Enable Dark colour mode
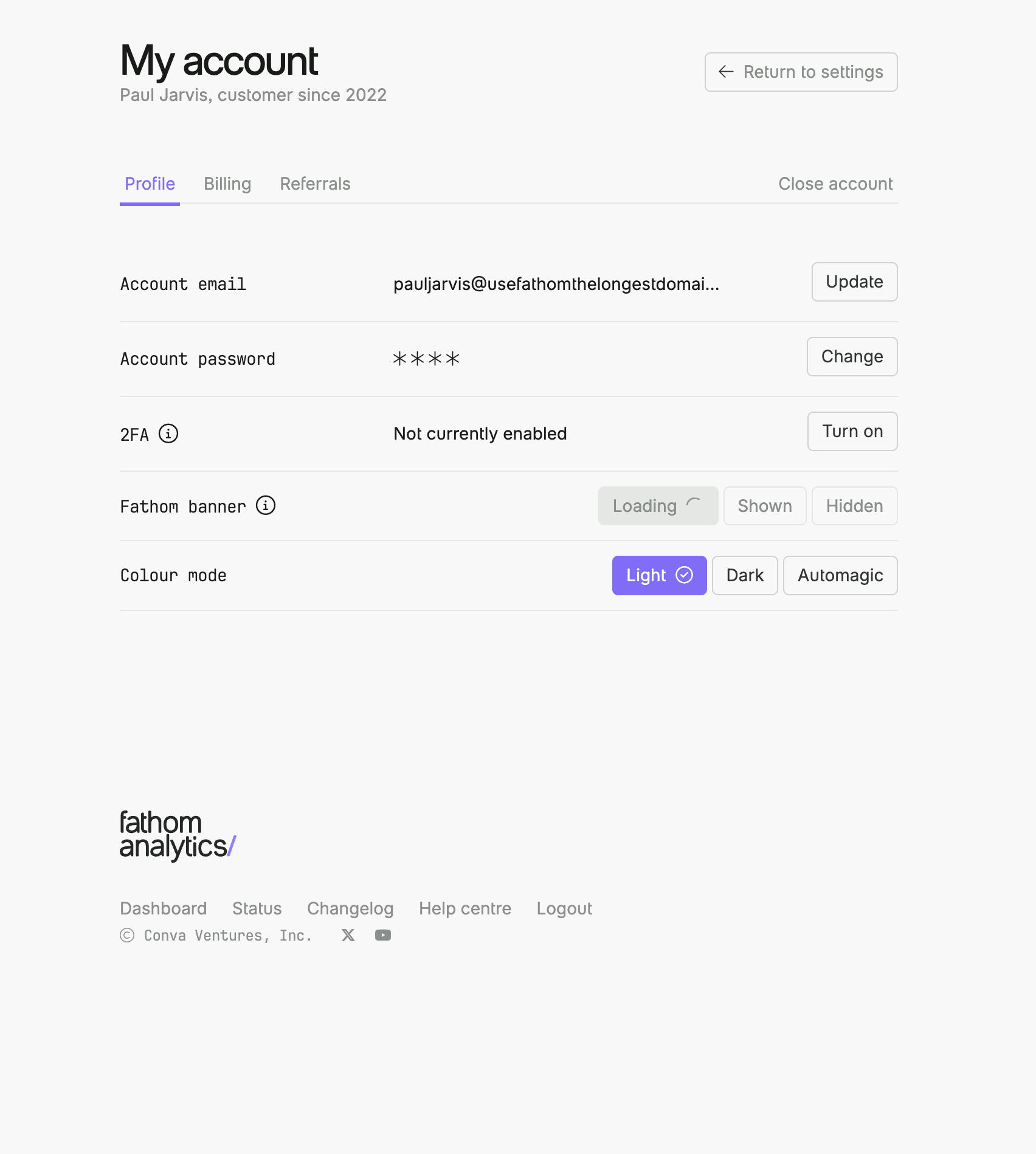Image resolution: width=1036 pixels, height=1154 pixels. point(744,575)
